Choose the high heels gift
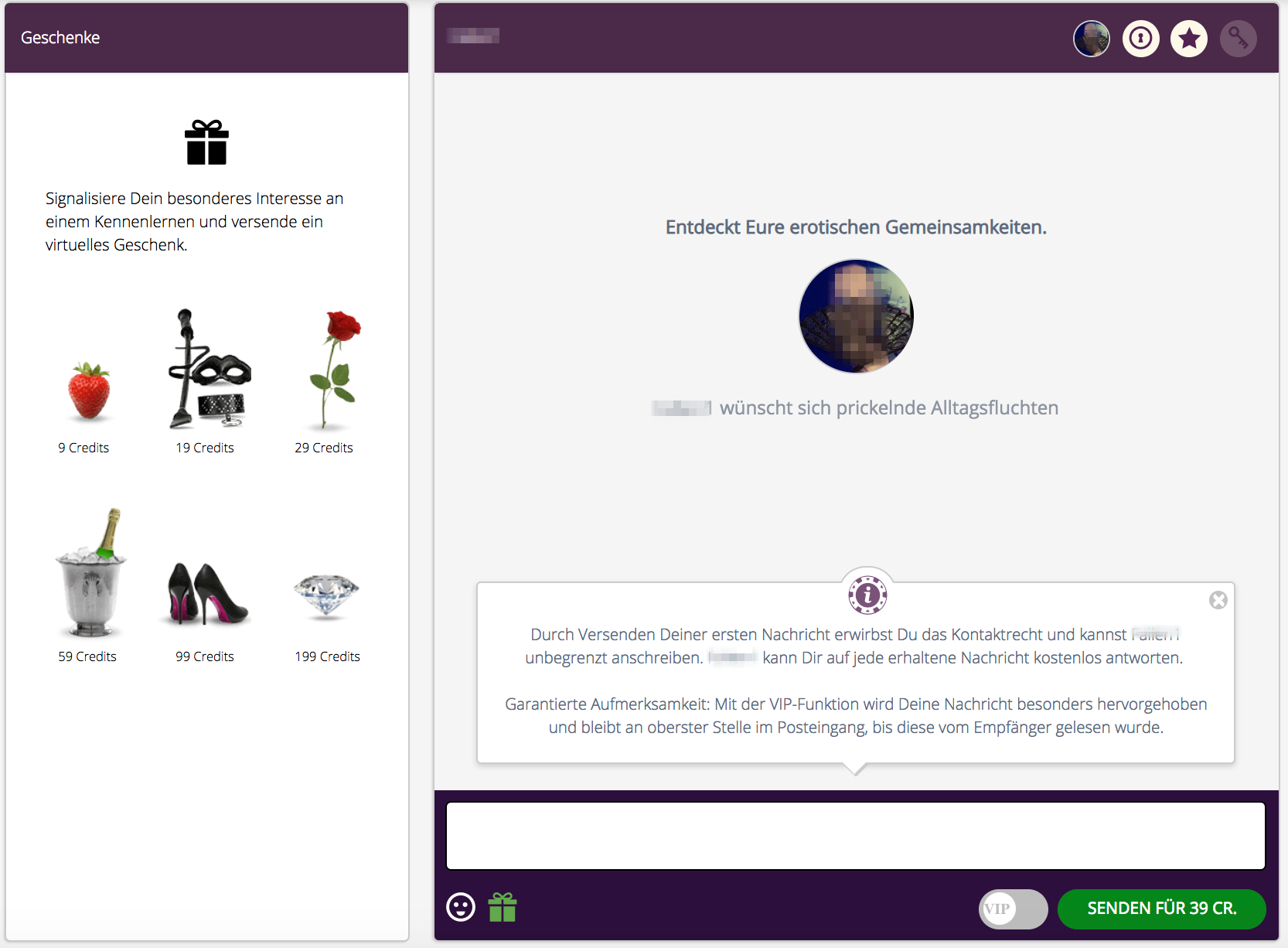The width and height of the screenshot is (1288, 948). click(207, 593)
